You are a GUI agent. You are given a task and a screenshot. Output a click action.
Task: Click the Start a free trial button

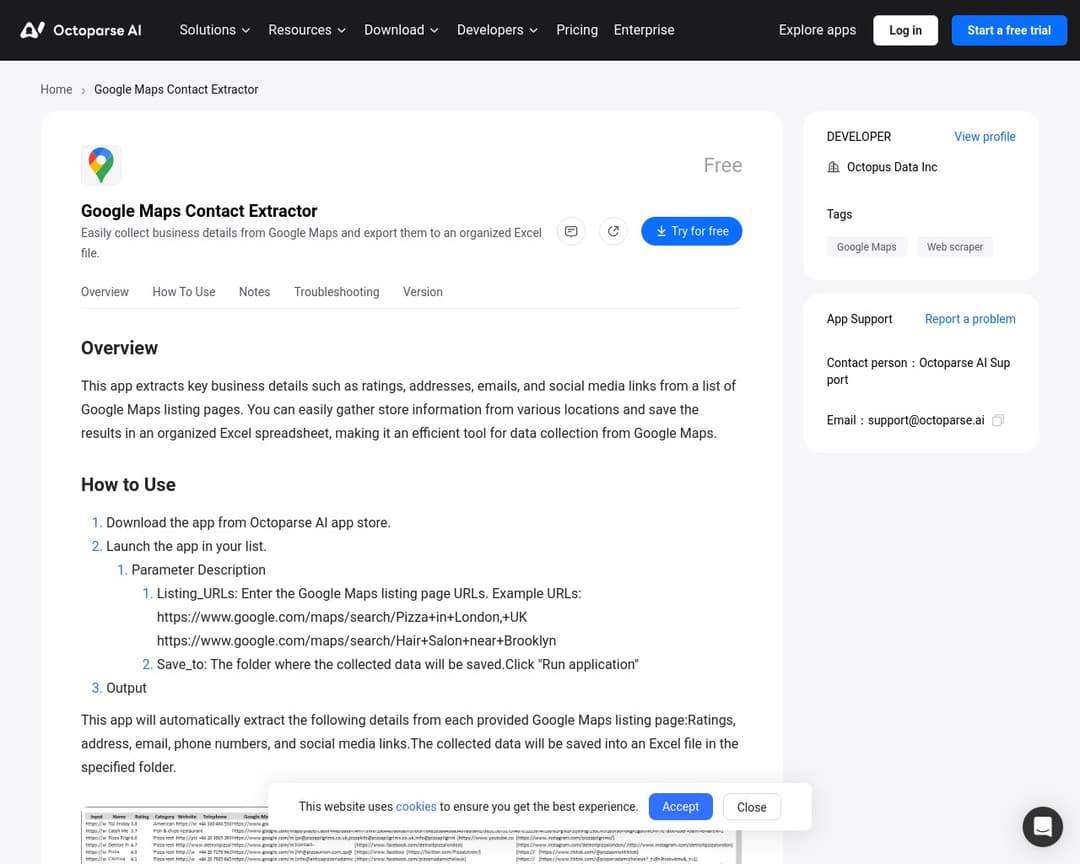tap(1009, 30)
